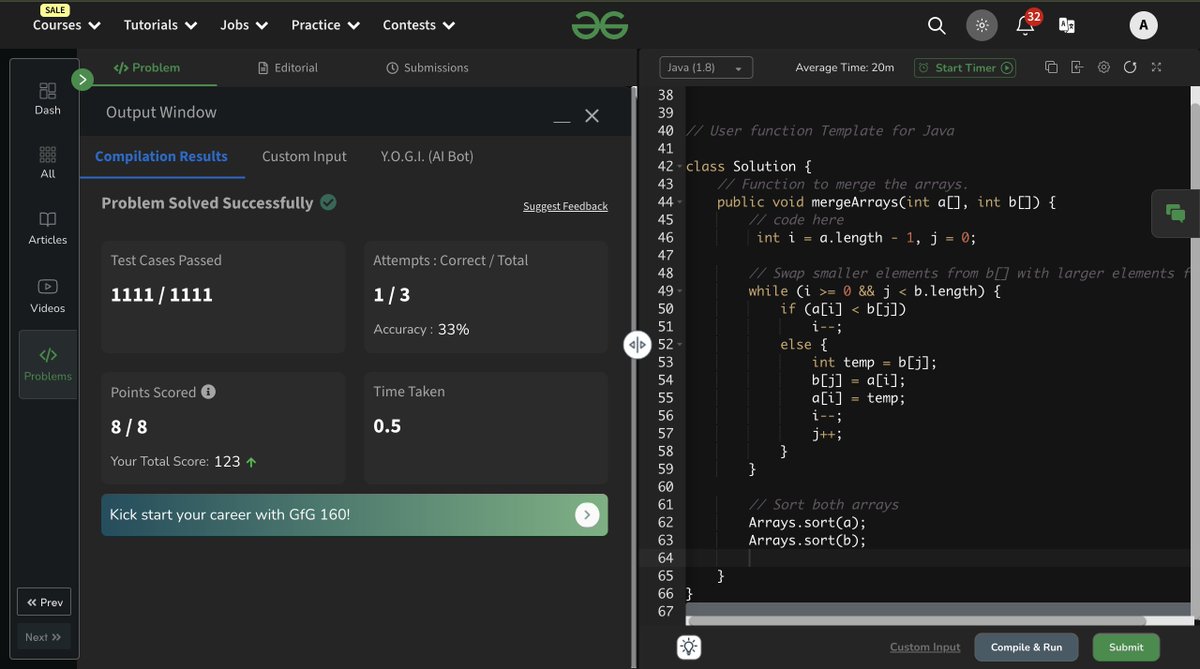
Task: Click the Time Taken 0.5 value
Action: pyautogui.click(x=387, y=426)
